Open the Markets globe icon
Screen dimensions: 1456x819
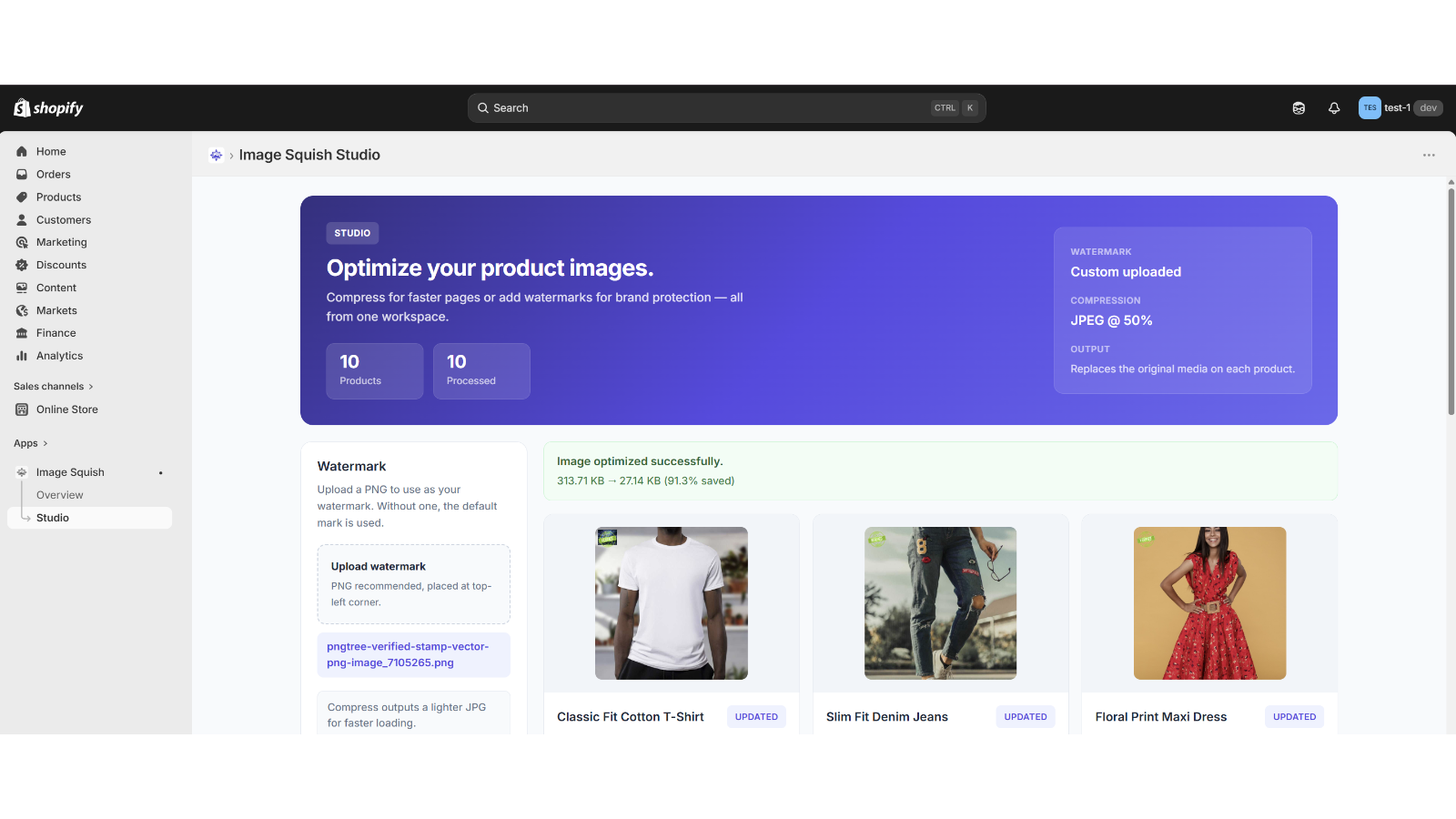point(22,311)
